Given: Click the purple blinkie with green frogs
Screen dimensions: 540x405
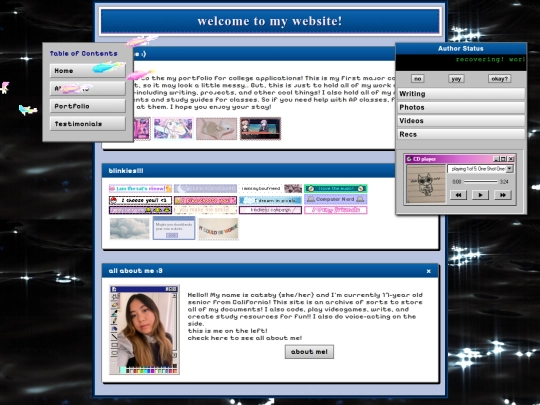Looking at the screenshot, I should point(140,210).
